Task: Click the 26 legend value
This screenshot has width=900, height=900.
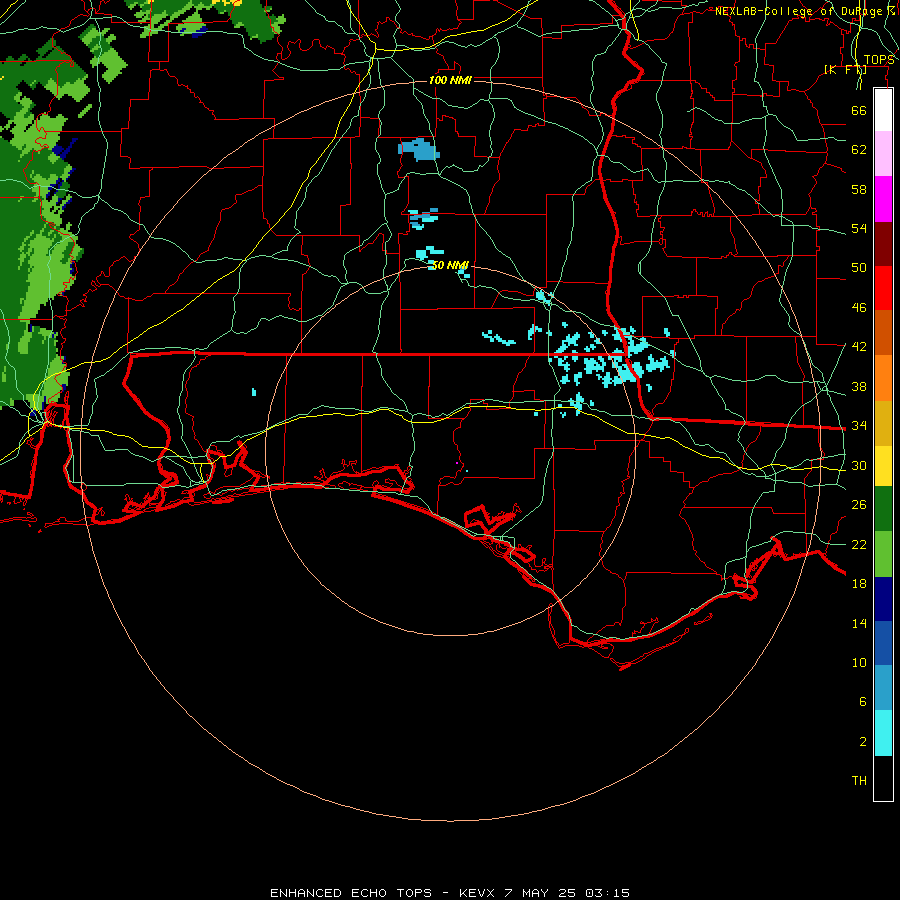Action: click(859, 505)
